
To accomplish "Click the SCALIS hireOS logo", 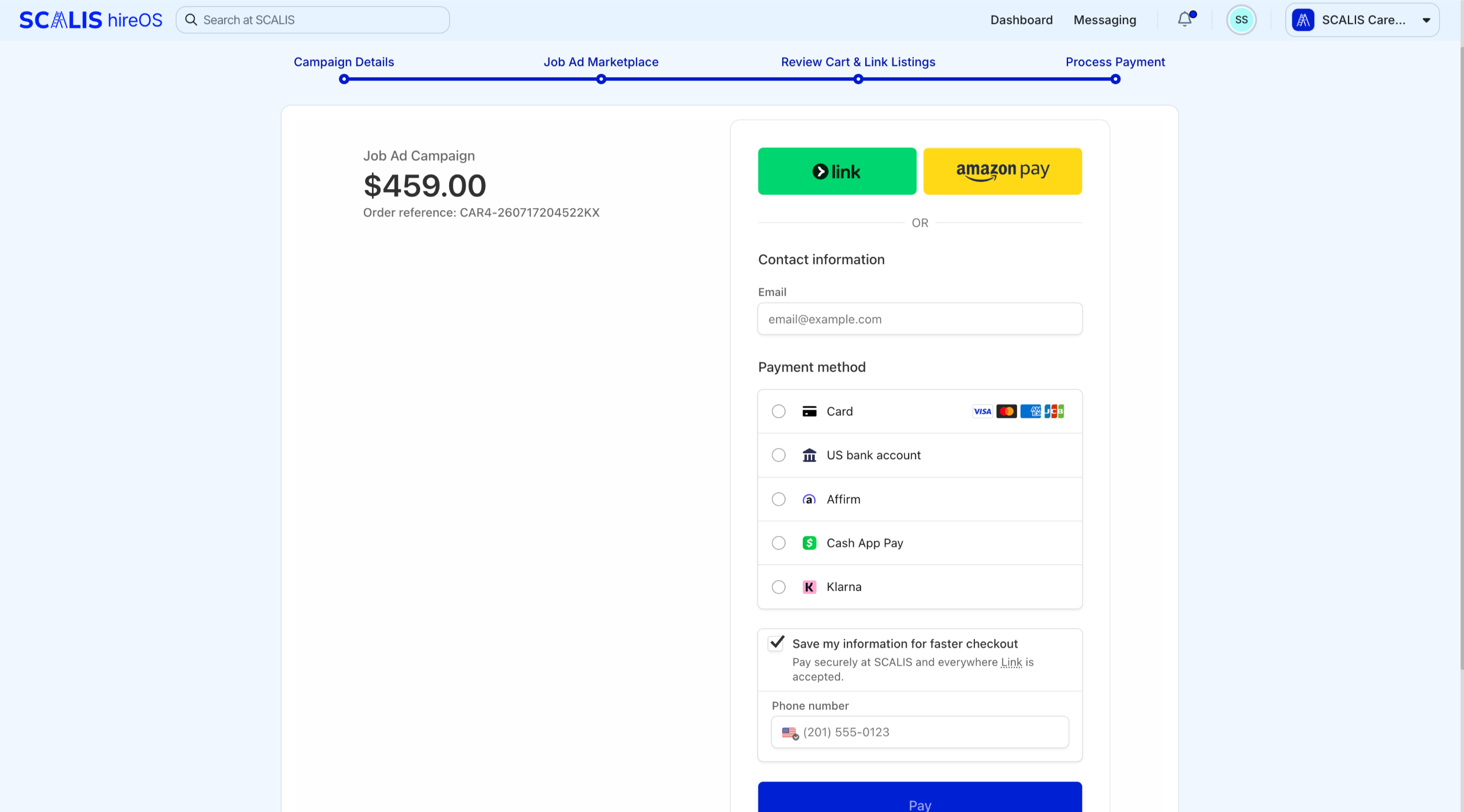I will tap(91, 20).
